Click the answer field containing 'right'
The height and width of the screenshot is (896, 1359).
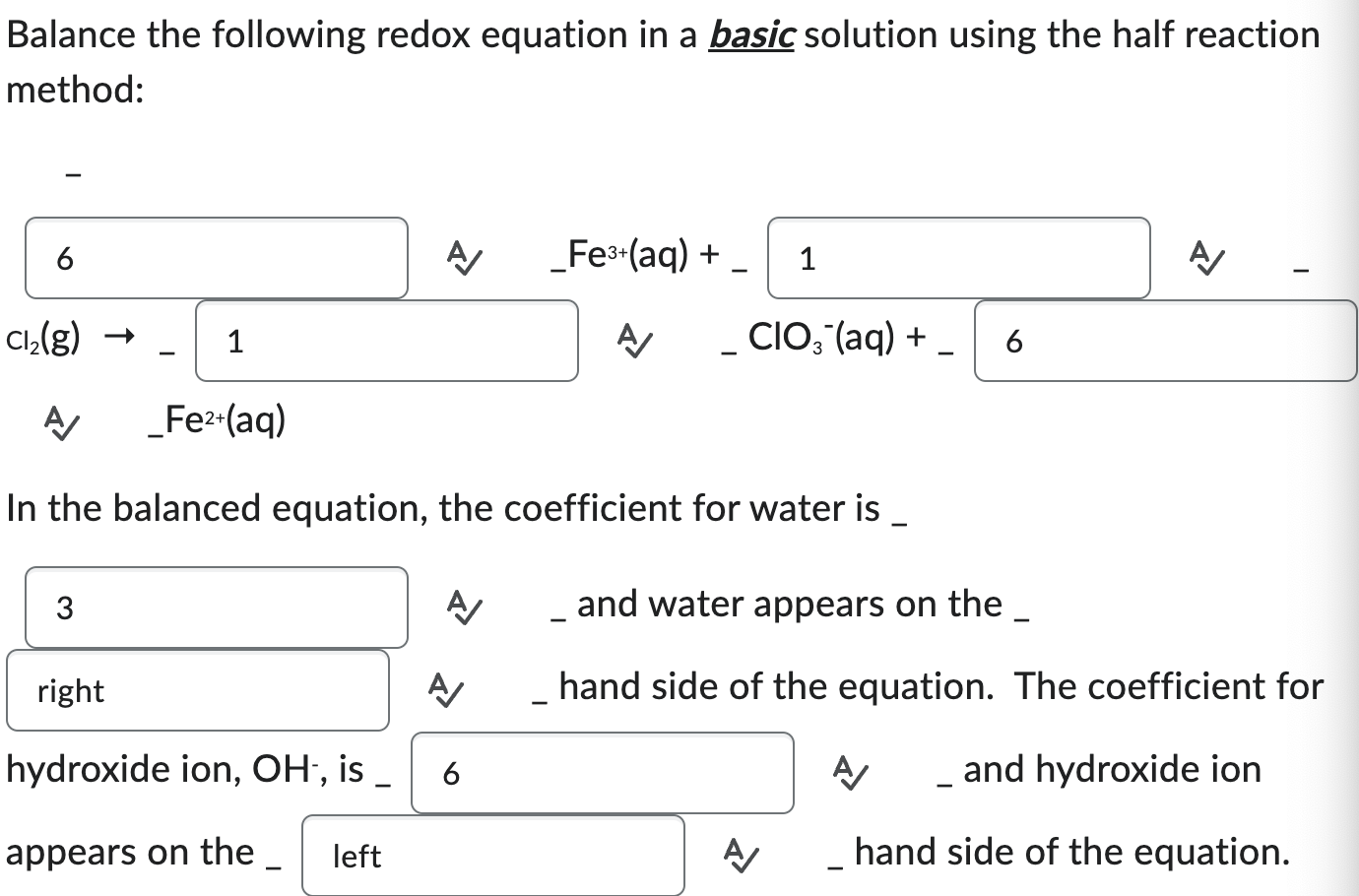click(x=197, y=688)
